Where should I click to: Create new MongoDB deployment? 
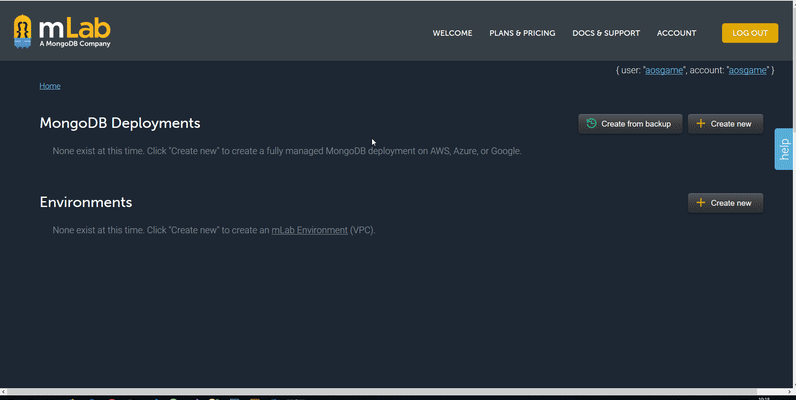[725, 124]
